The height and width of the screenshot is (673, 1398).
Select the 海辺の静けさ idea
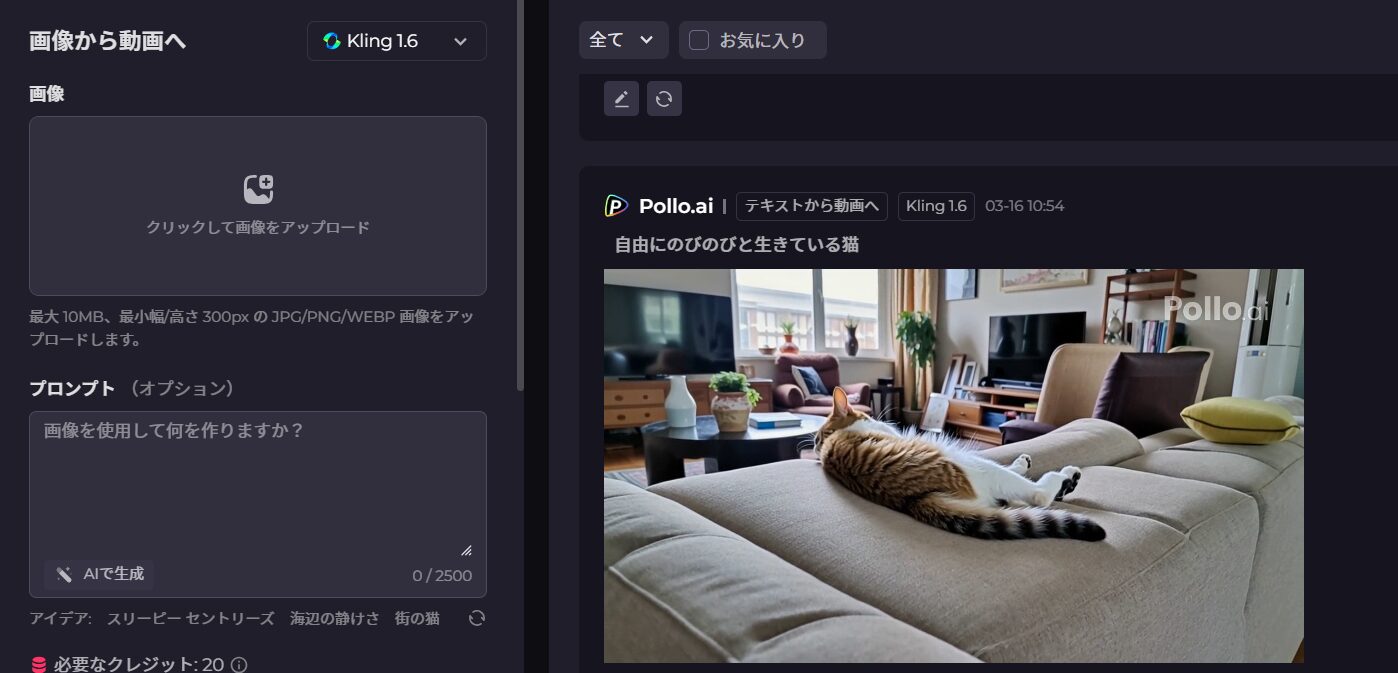click(335, 618)
